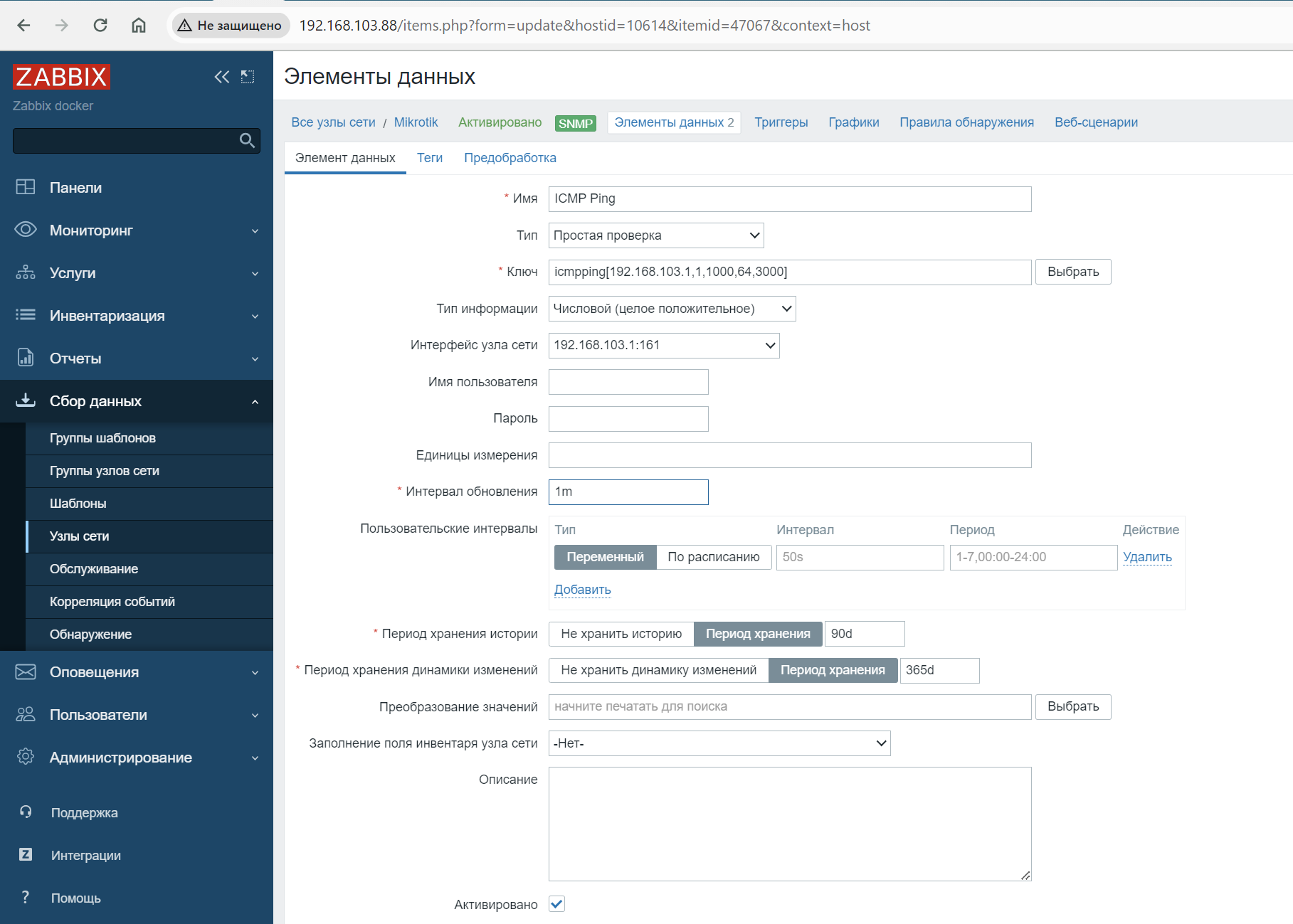Click Удалить link for custom interval
This screenshot has width=1293, height=924.
tap(1147, 557)
